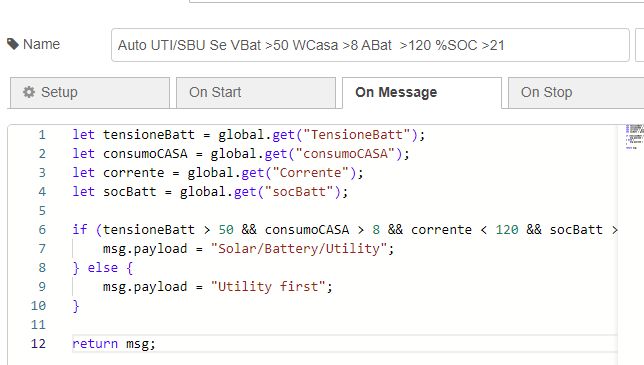Select the On Message tab

click(x=422, y=93)
